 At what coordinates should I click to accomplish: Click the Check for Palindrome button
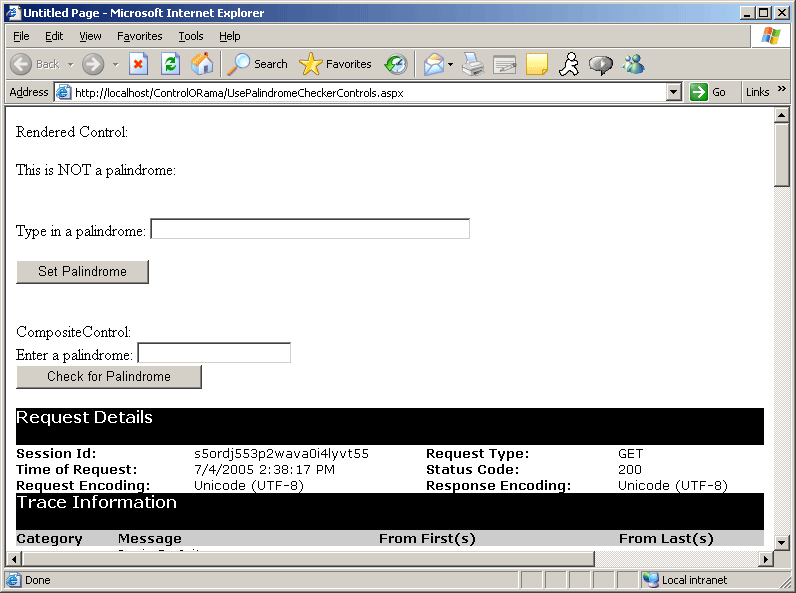coord(109,377)
